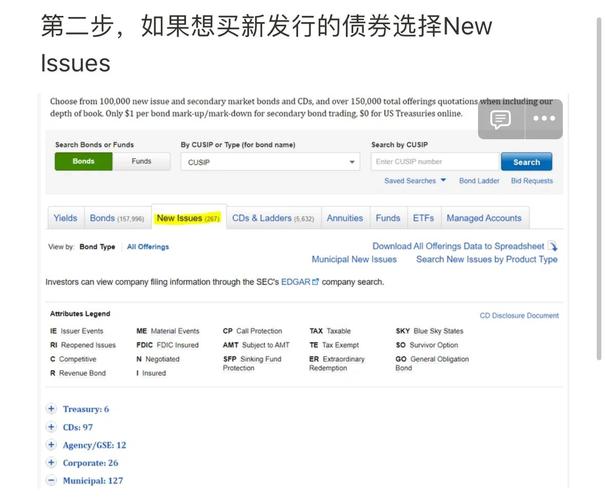Click the Reopened Issues legend entry
Screen dimensions: 606x500
point(83,345)
